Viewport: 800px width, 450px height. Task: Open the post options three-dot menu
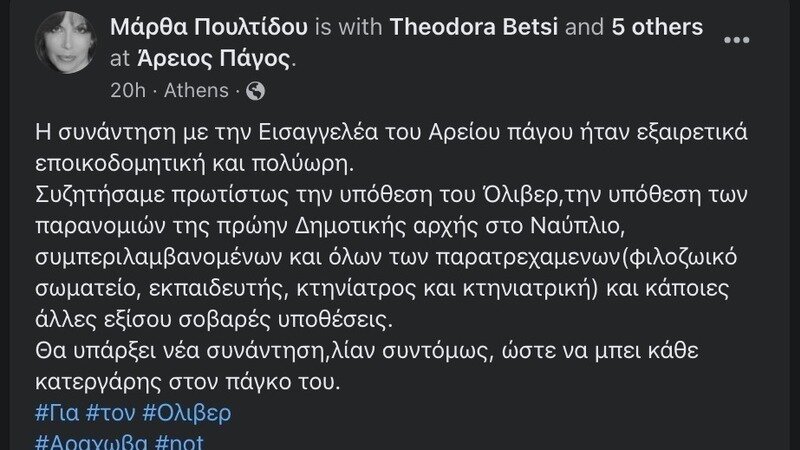tap(735, 40)
